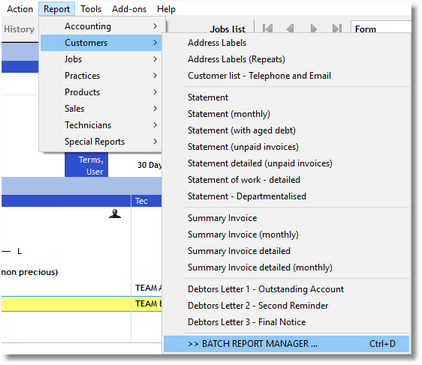422x365 pixels.
Task: Click the Sales submenu arrow
Action: (x=155, y=108)
